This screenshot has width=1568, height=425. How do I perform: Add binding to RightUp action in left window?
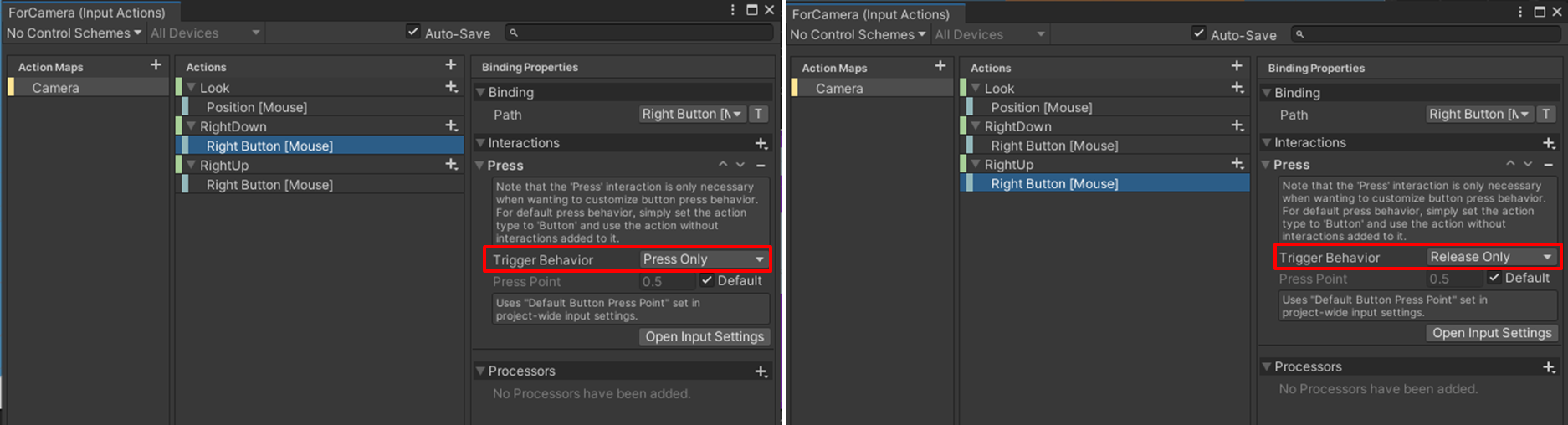tap(452, 165)
